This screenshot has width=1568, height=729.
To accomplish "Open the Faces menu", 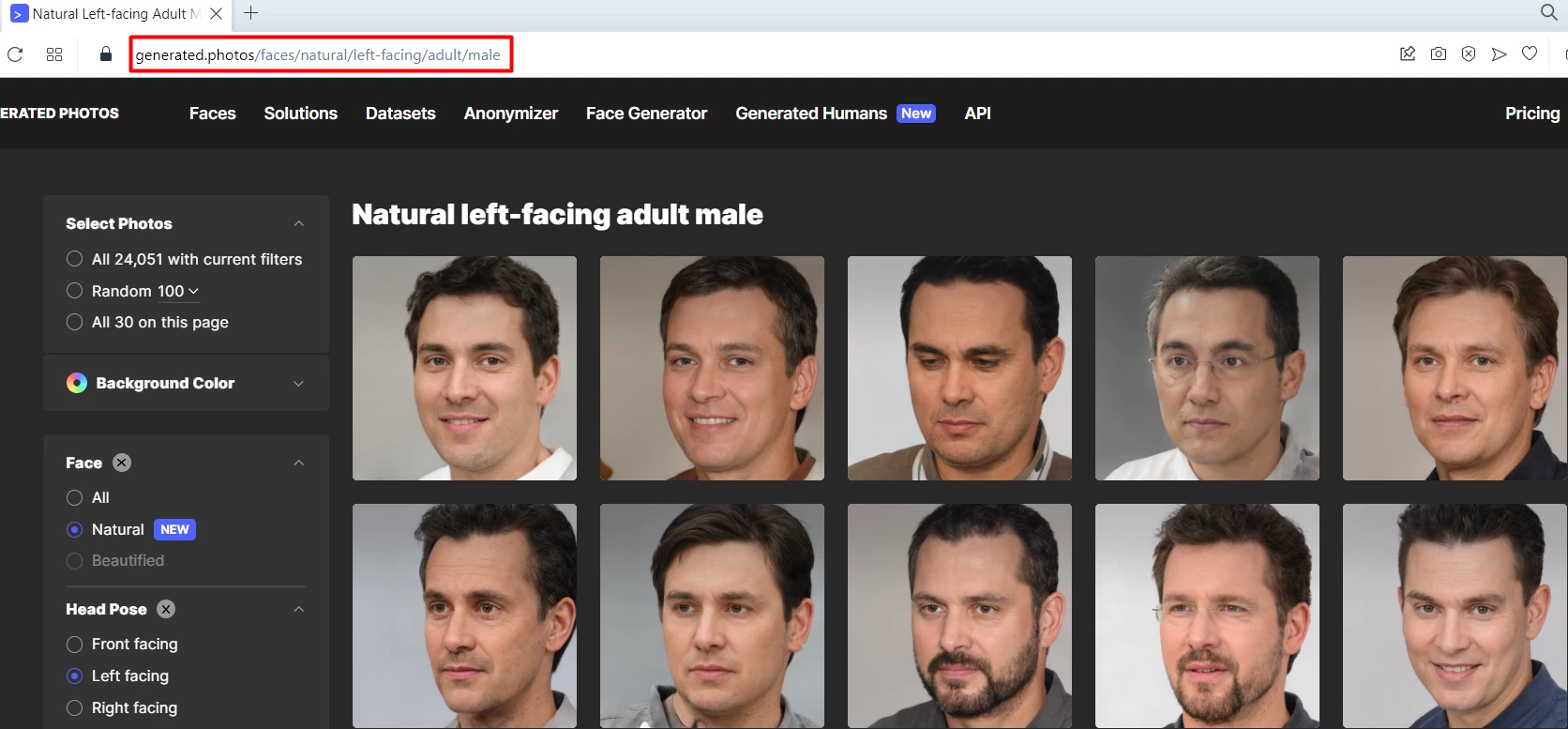I will pos(213,113).
